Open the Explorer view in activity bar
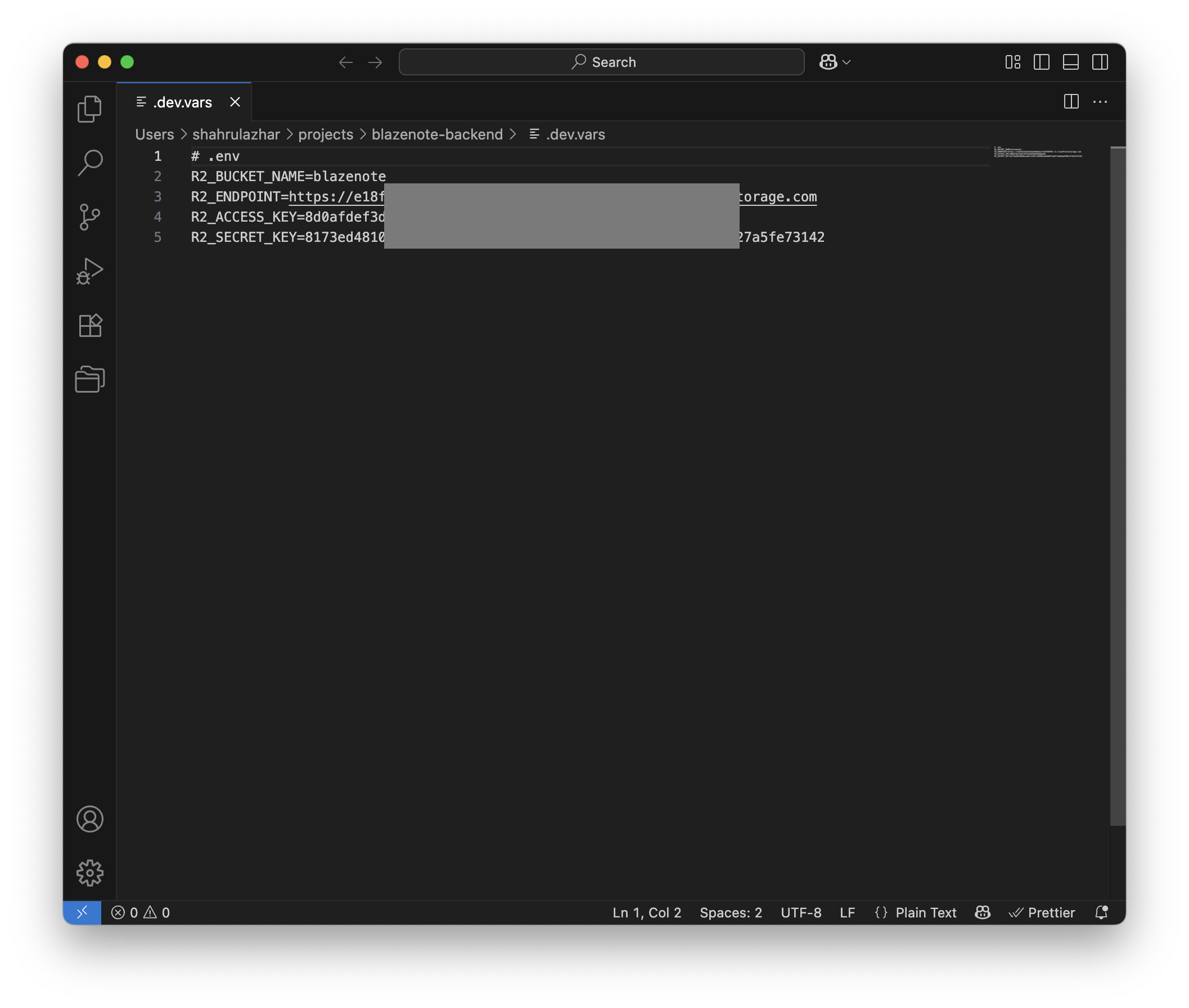This screenshot has width=1189, height=1008. [x=89, y=109]
